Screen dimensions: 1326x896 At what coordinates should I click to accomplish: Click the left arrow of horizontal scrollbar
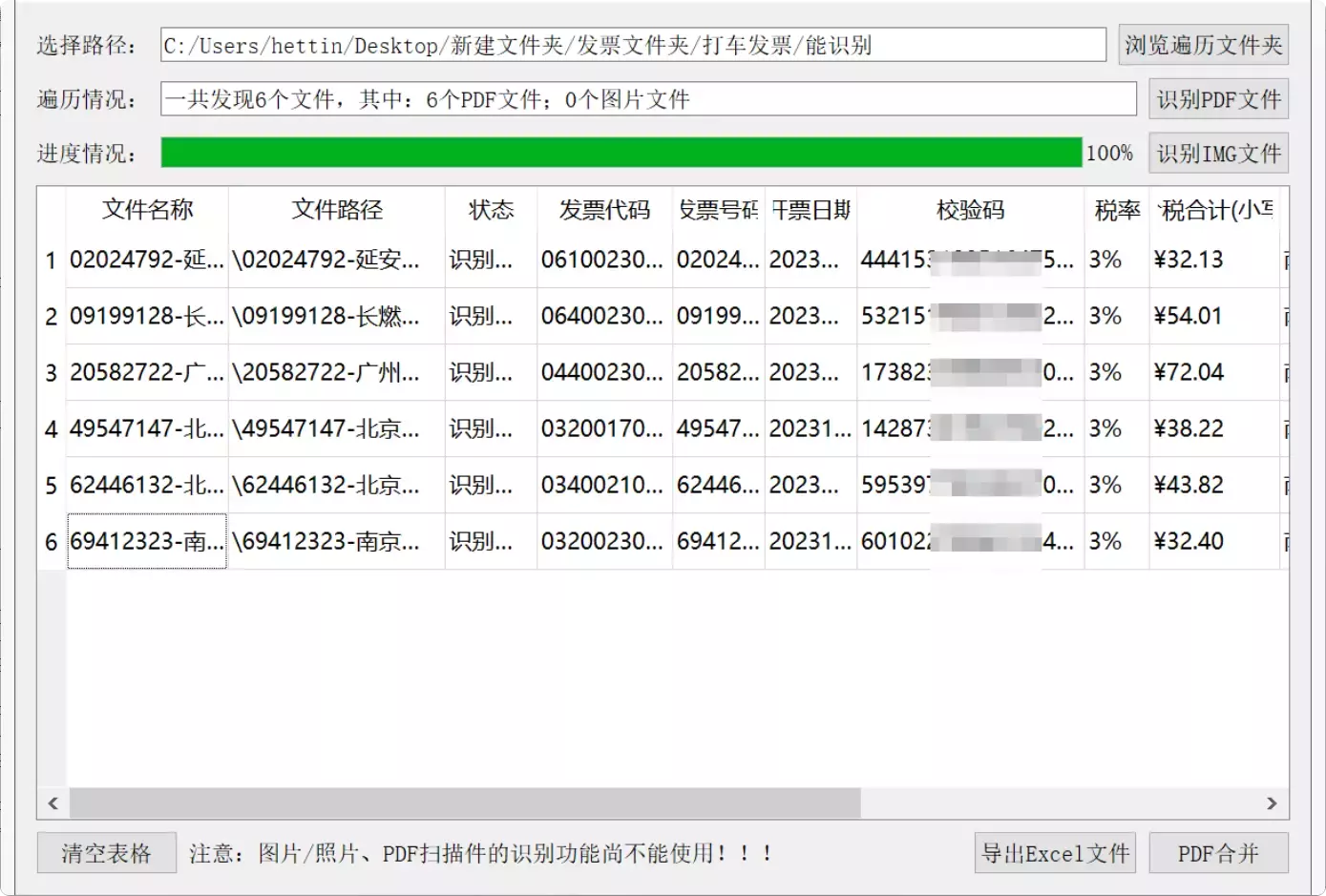point(53,802)
